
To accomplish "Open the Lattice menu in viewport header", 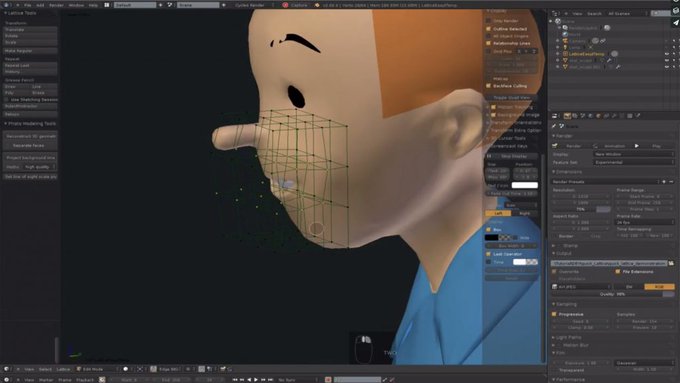I will coord(63,369).
